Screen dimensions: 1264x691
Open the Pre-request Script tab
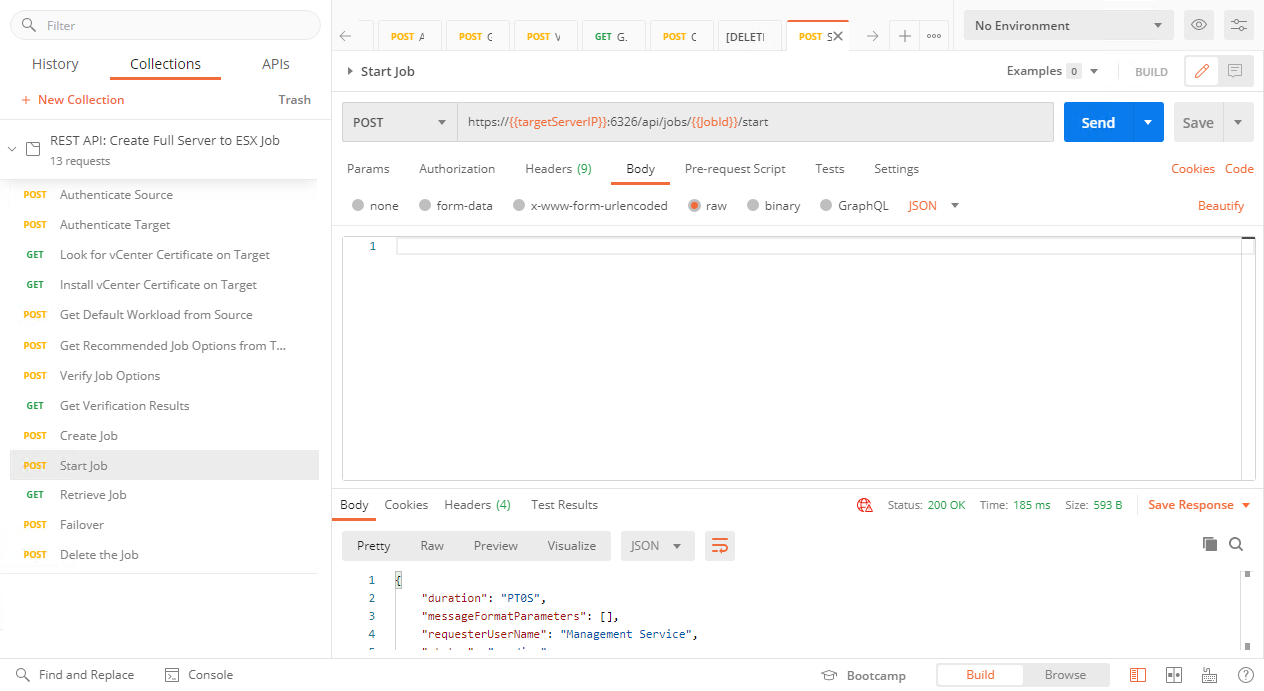735,169
